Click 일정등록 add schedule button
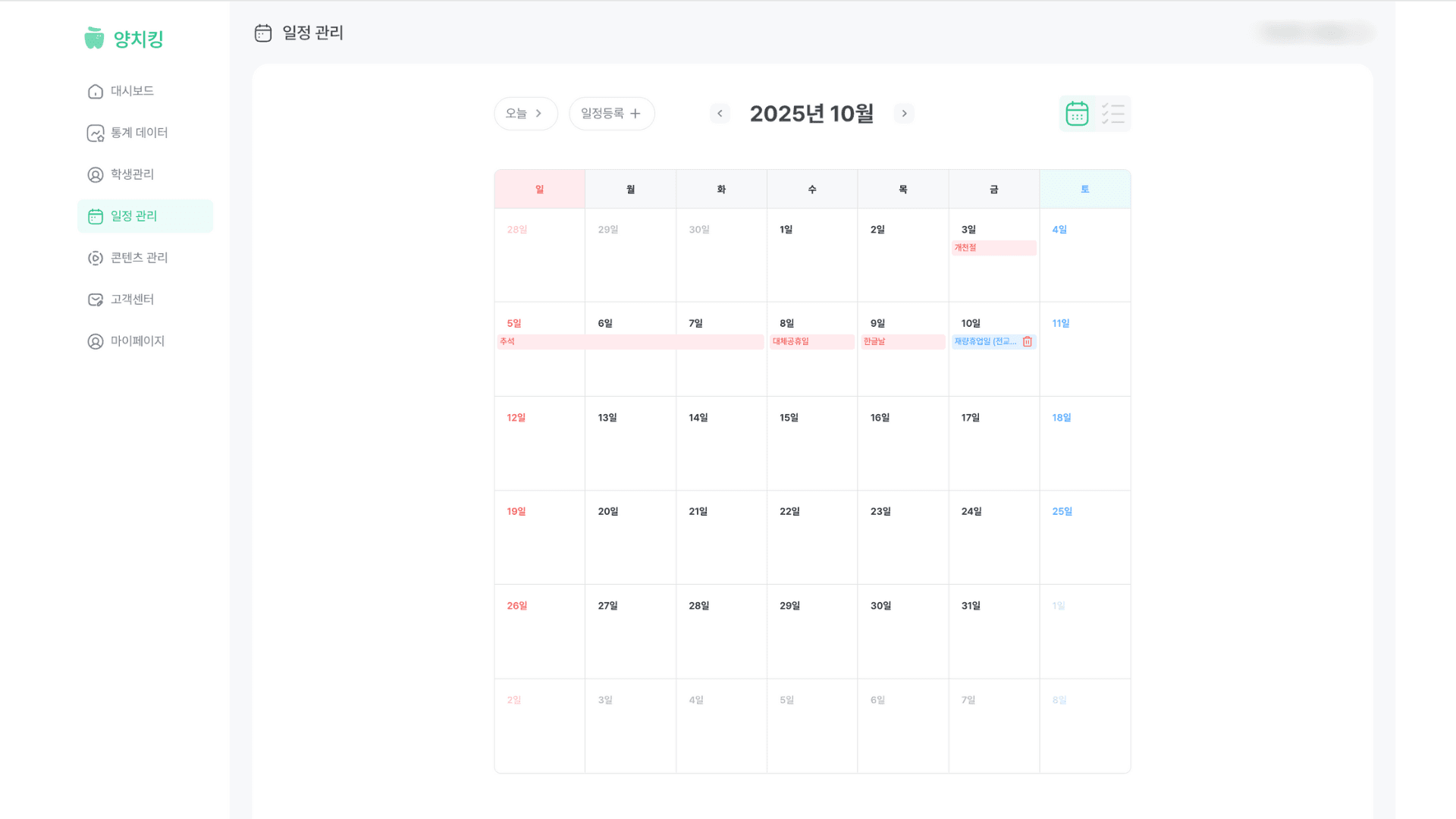 pyautogui.click(x=611, y=114)
